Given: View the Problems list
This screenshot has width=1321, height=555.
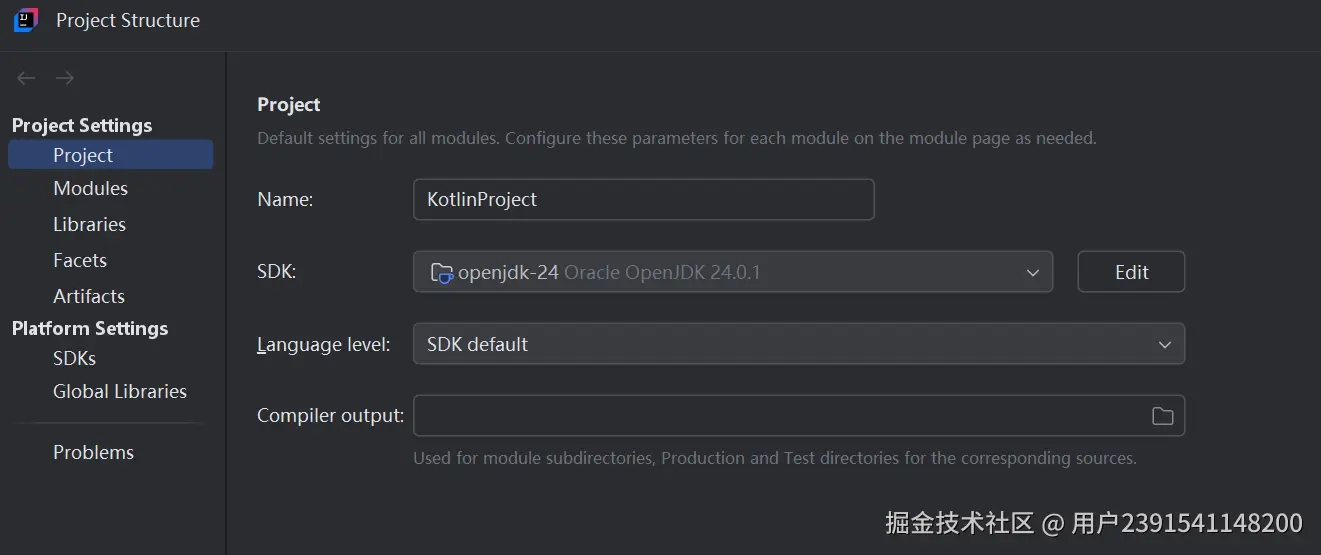Looking at the screenshot, I should click(93, 452).
